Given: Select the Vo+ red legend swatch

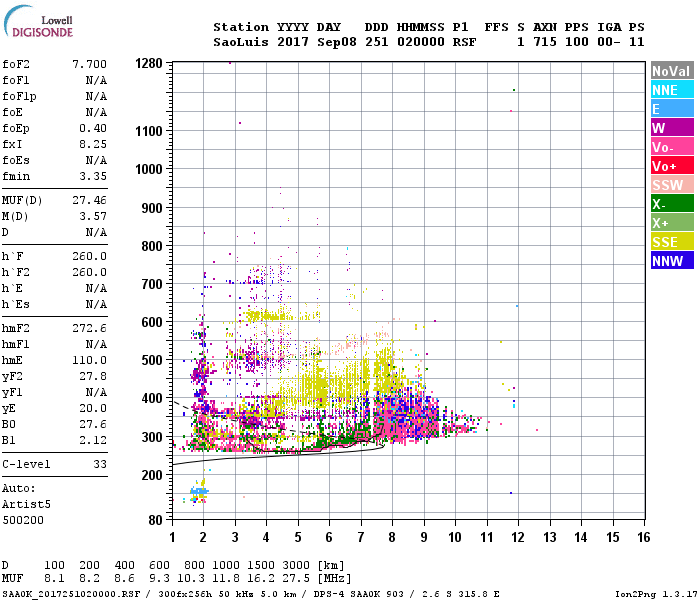Looking at the screenshot, I should click(x=672, y=166).
